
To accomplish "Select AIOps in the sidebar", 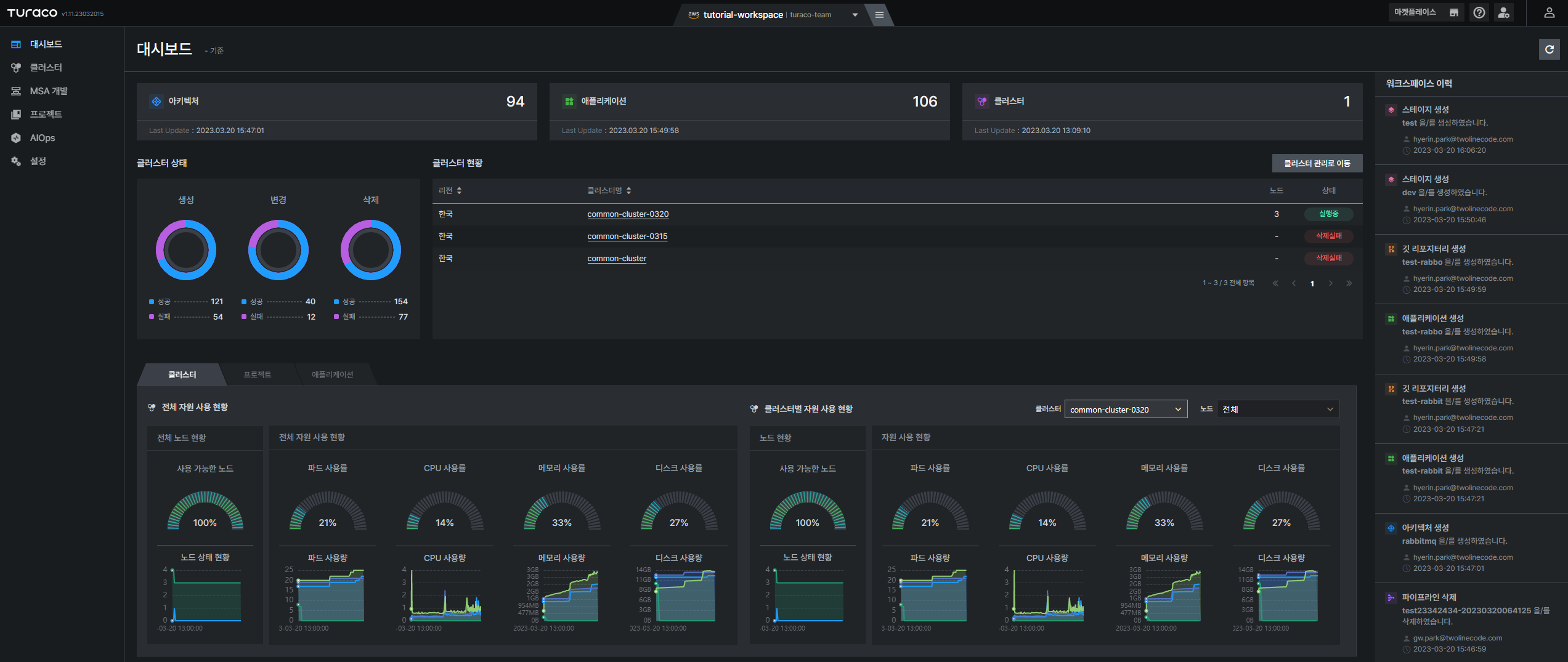I will point(43,138).
